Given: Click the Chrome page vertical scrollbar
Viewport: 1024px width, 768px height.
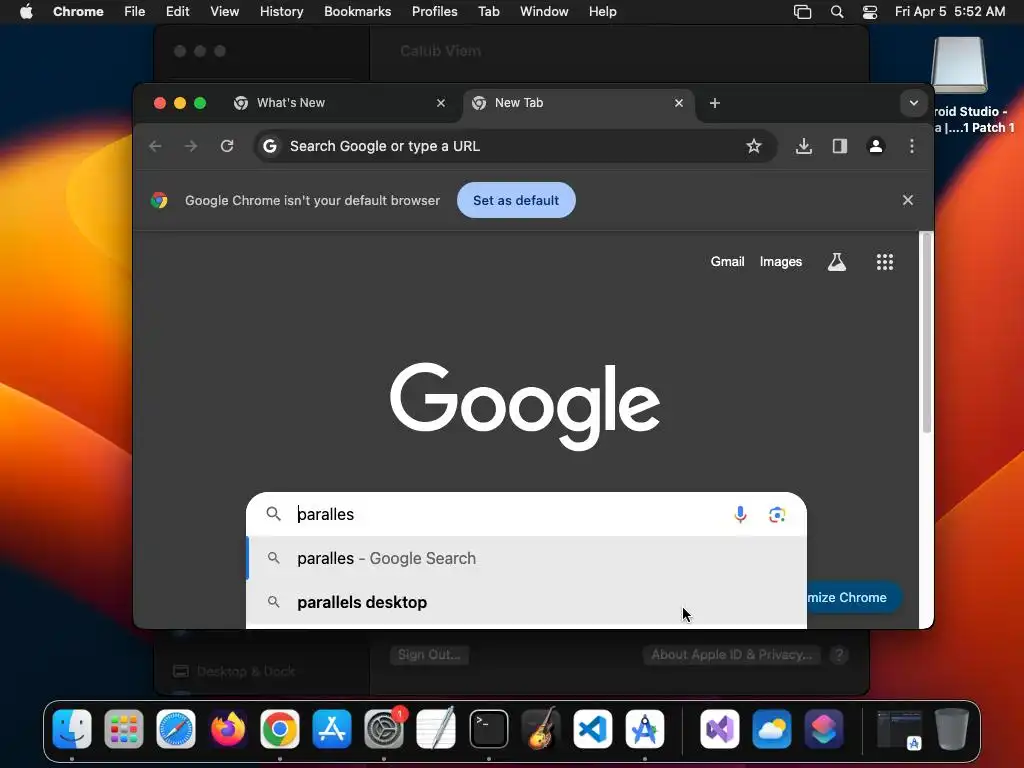Looking at the screenshot, I should coord(926,333).
